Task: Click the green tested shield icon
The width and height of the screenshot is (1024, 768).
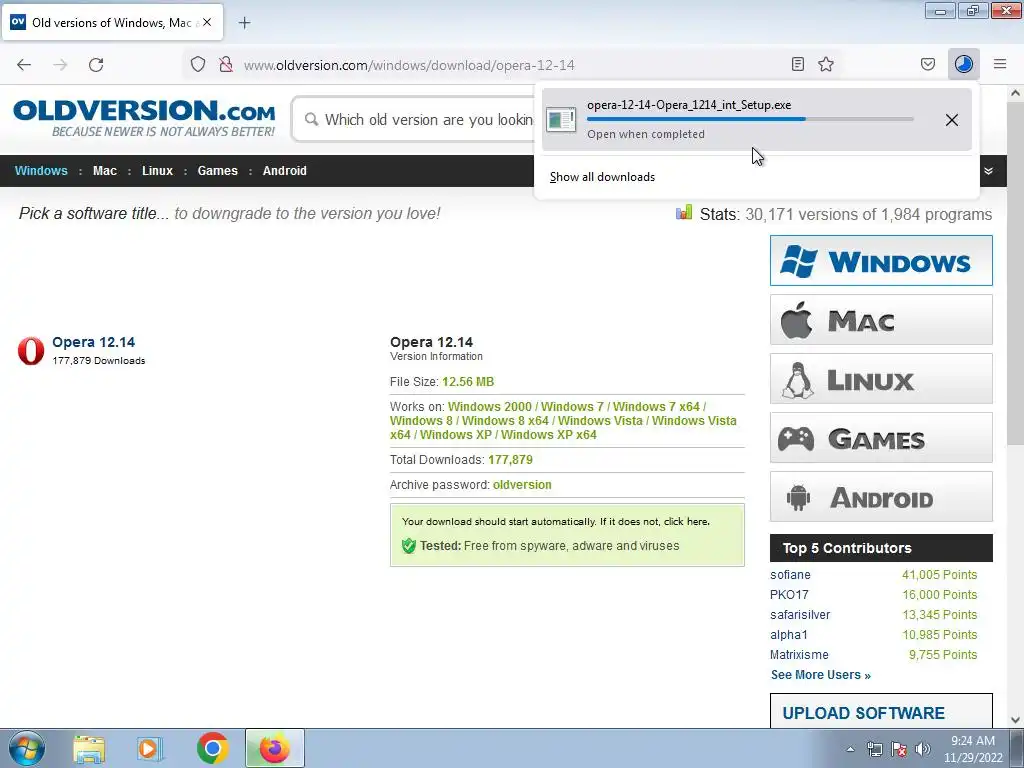Action: click(x=409, y=546)
